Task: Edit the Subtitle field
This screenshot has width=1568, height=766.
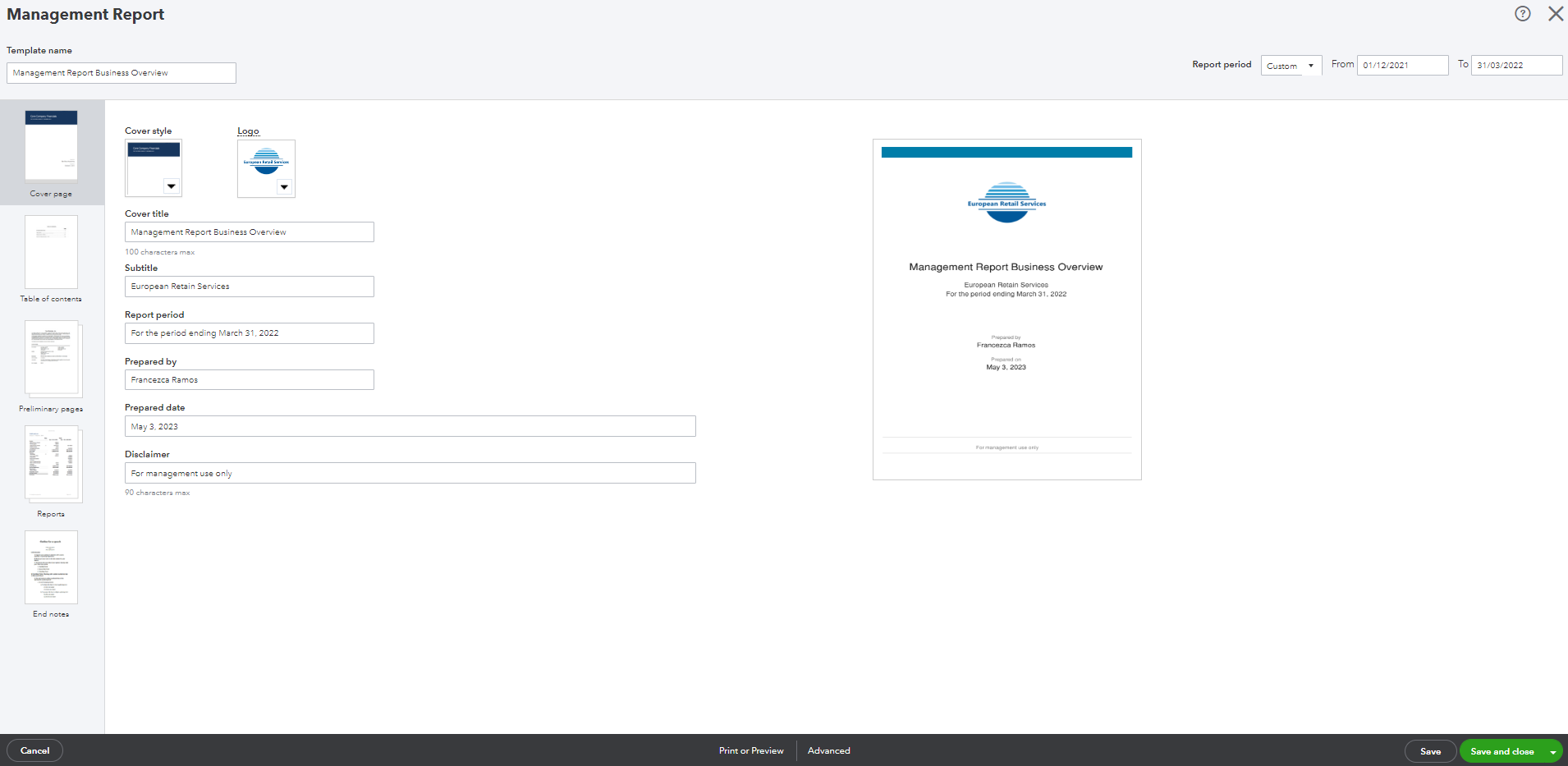Action: [250, 287]
